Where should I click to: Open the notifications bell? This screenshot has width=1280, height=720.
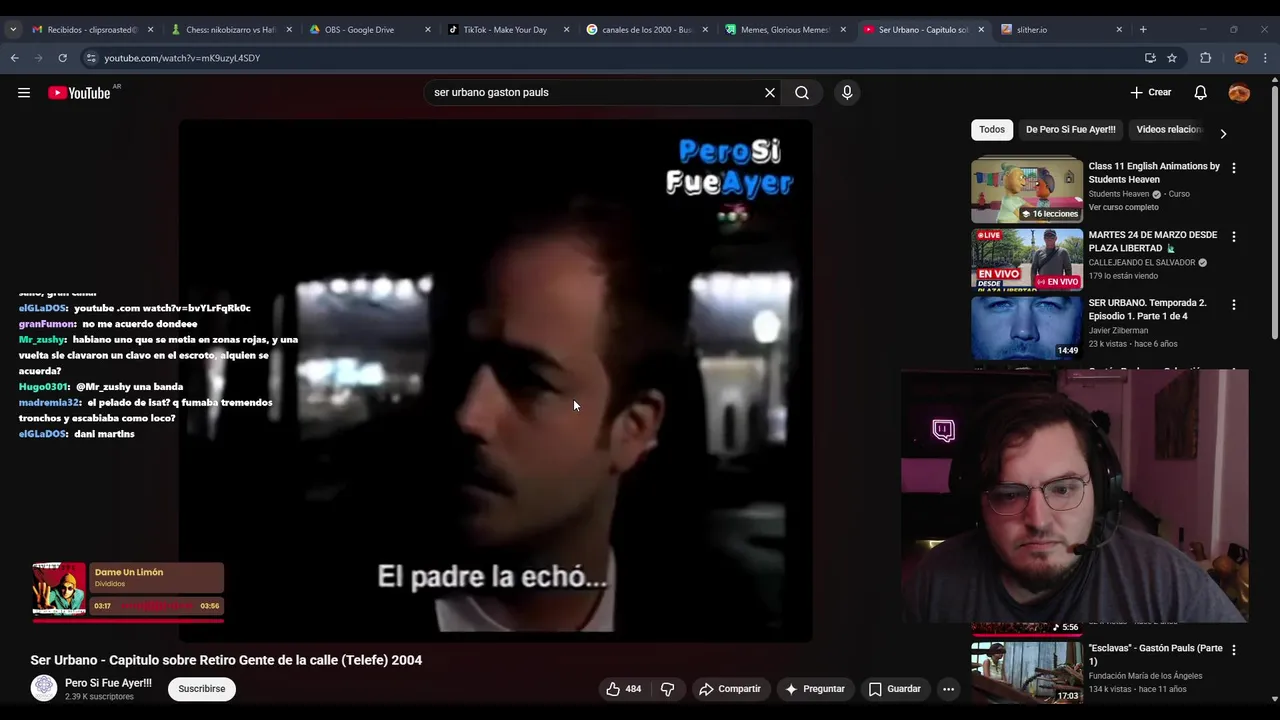1200,92
